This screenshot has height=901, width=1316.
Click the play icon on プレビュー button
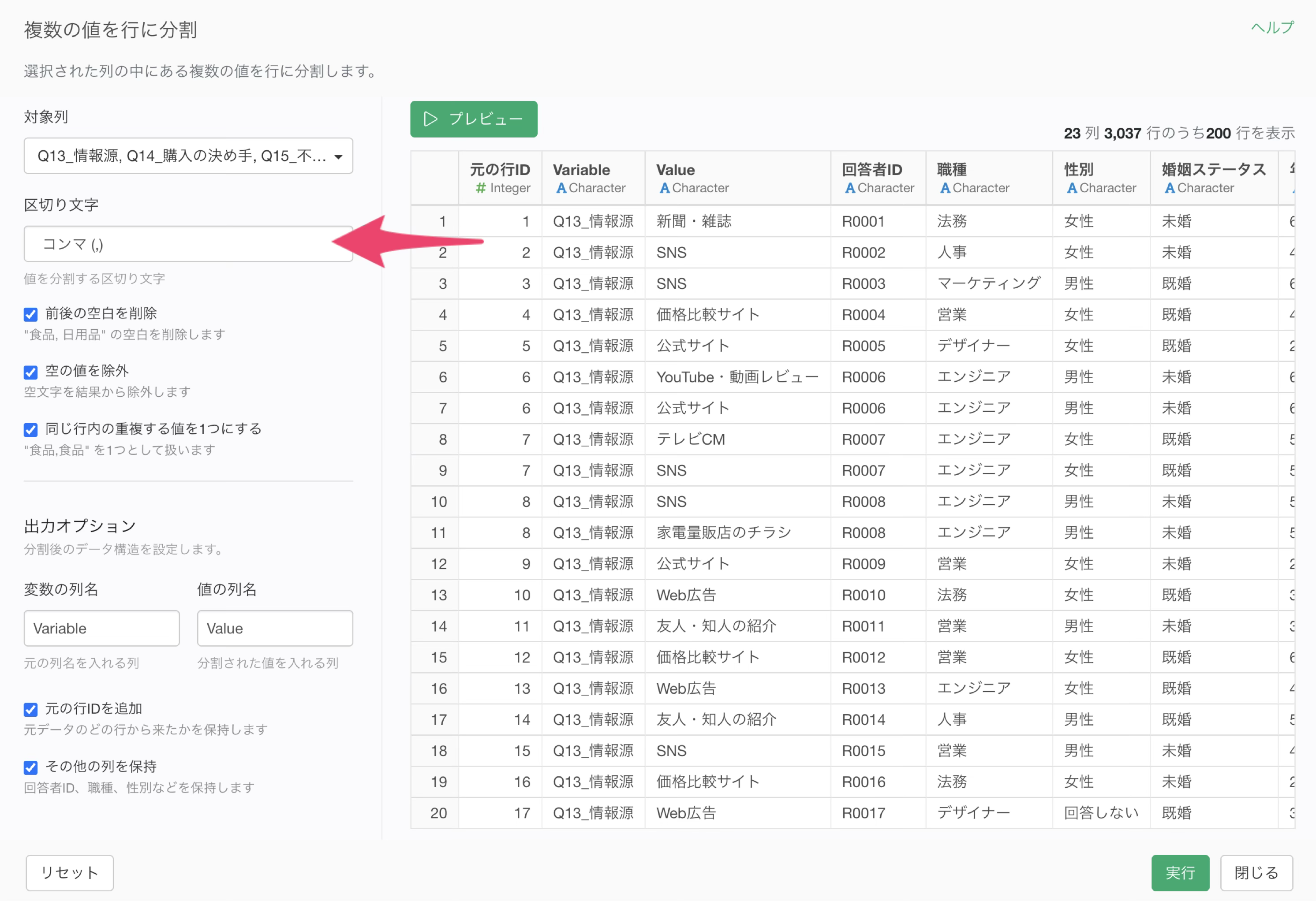(430, 119)
